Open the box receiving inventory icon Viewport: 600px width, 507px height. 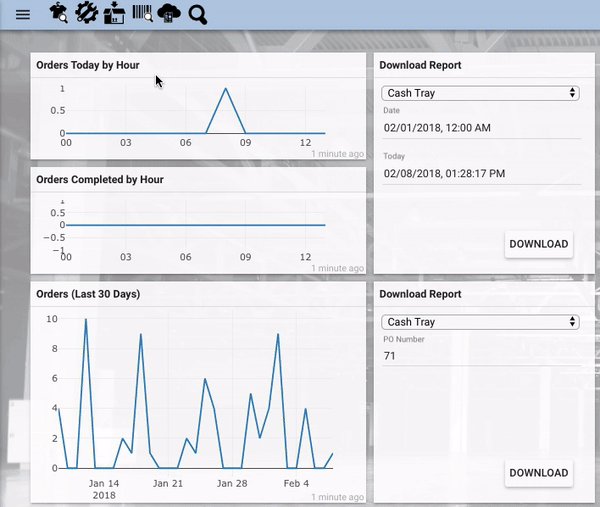[114, 13]
